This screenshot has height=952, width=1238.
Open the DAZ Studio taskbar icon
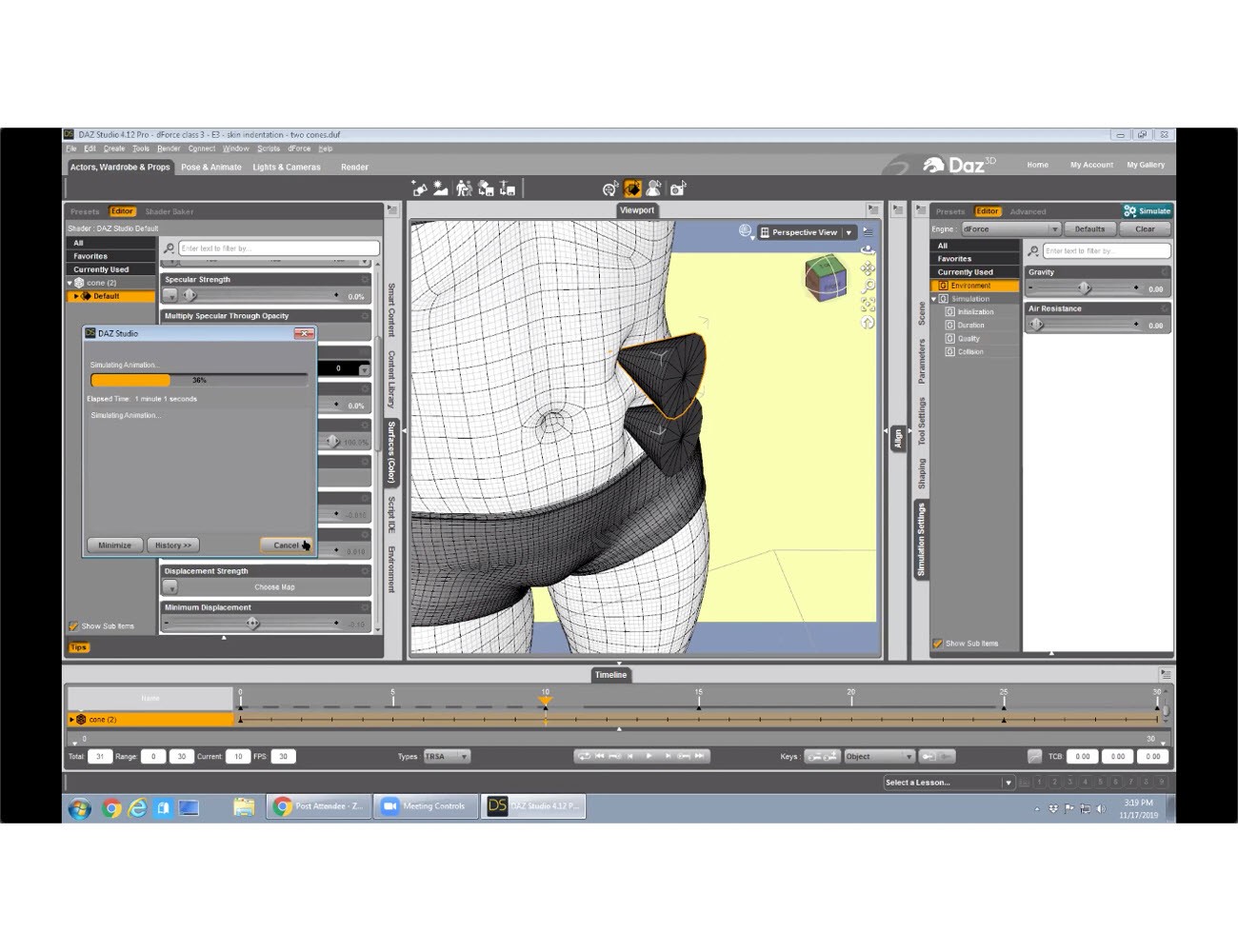(496, 805)
